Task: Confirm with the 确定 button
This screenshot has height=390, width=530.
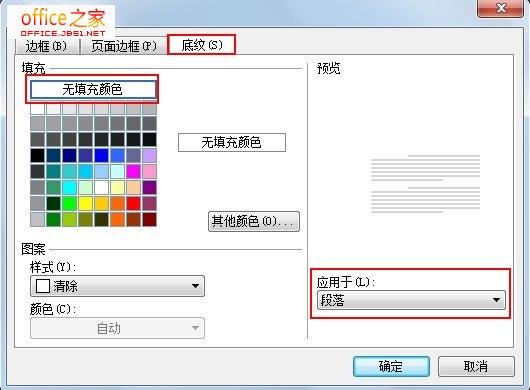Action: pyautogui.click(x=391, y=366)
